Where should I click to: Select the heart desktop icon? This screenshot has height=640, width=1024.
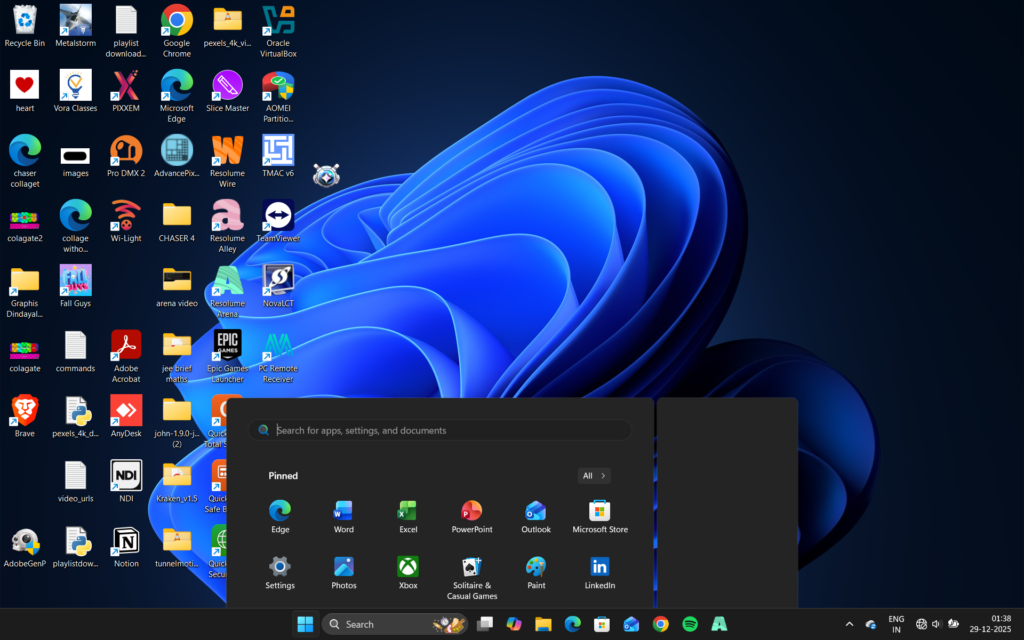point(25,91)
